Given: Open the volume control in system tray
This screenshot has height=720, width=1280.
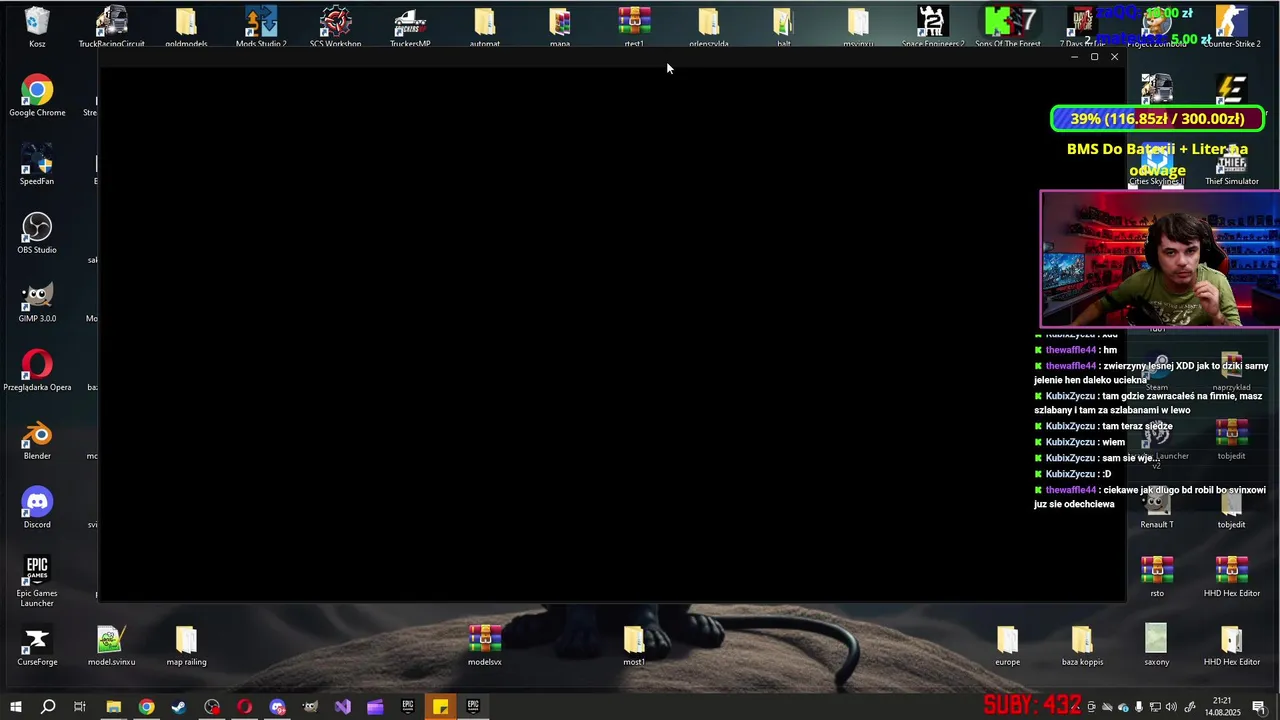Looking at the screenshot, I should [1172, 707].
